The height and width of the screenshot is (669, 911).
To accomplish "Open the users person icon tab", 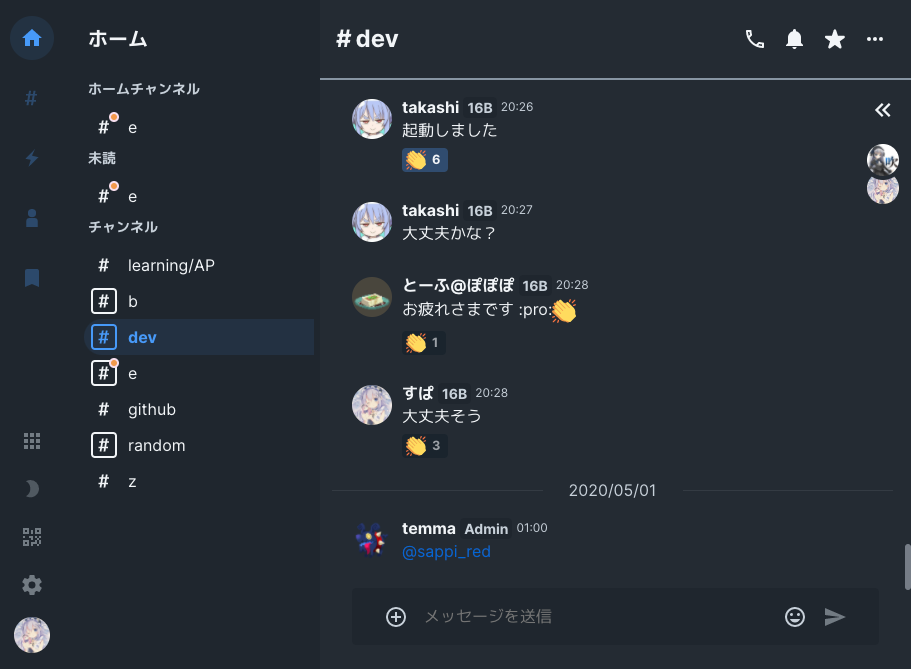I will pos(31,218).
